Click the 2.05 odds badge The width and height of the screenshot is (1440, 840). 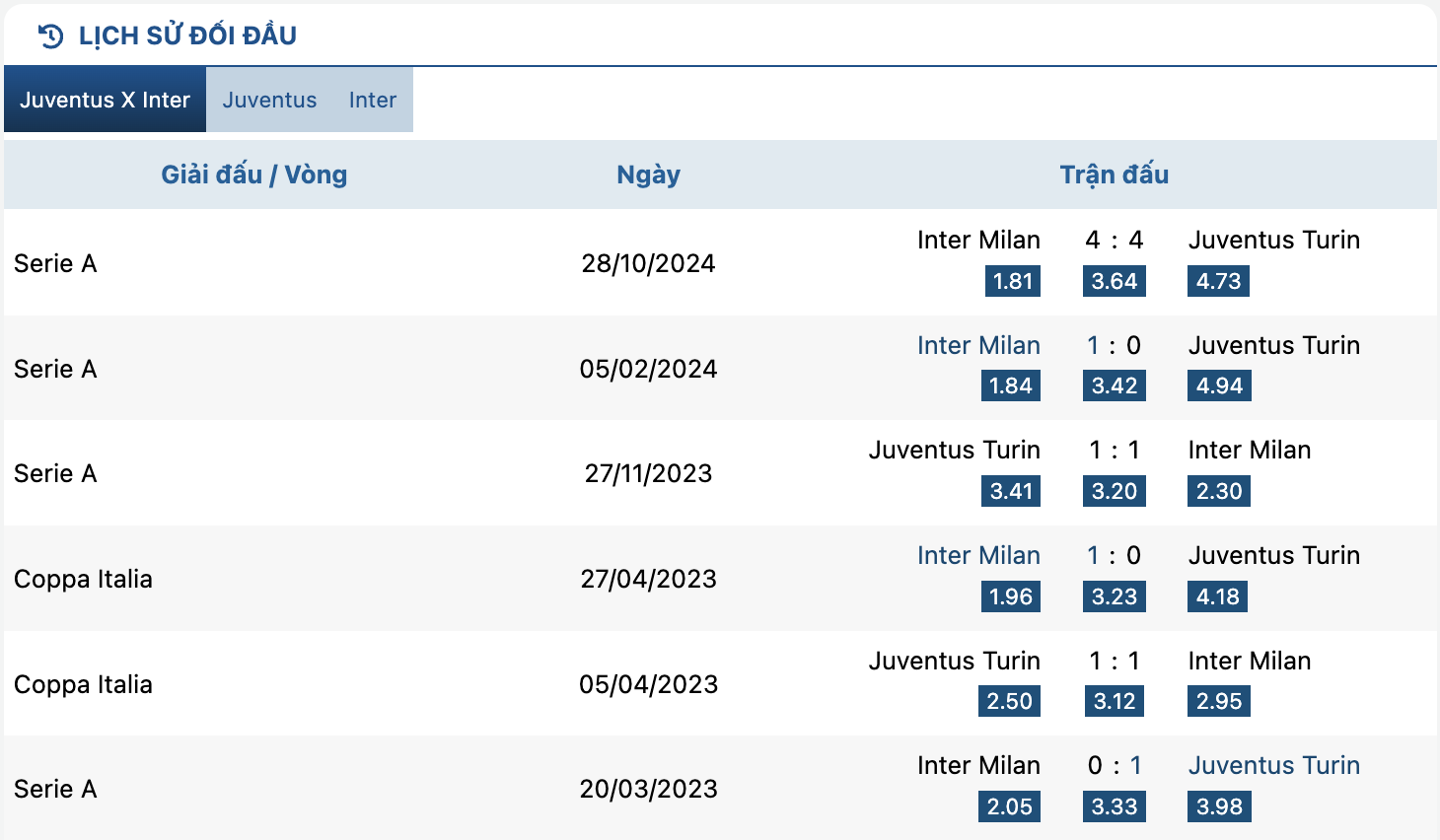tap(1010, 806)
